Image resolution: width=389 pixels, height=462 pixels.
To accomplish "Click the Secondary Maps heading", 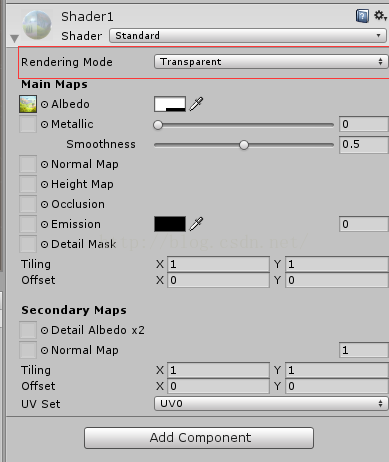I will [74, 310].
